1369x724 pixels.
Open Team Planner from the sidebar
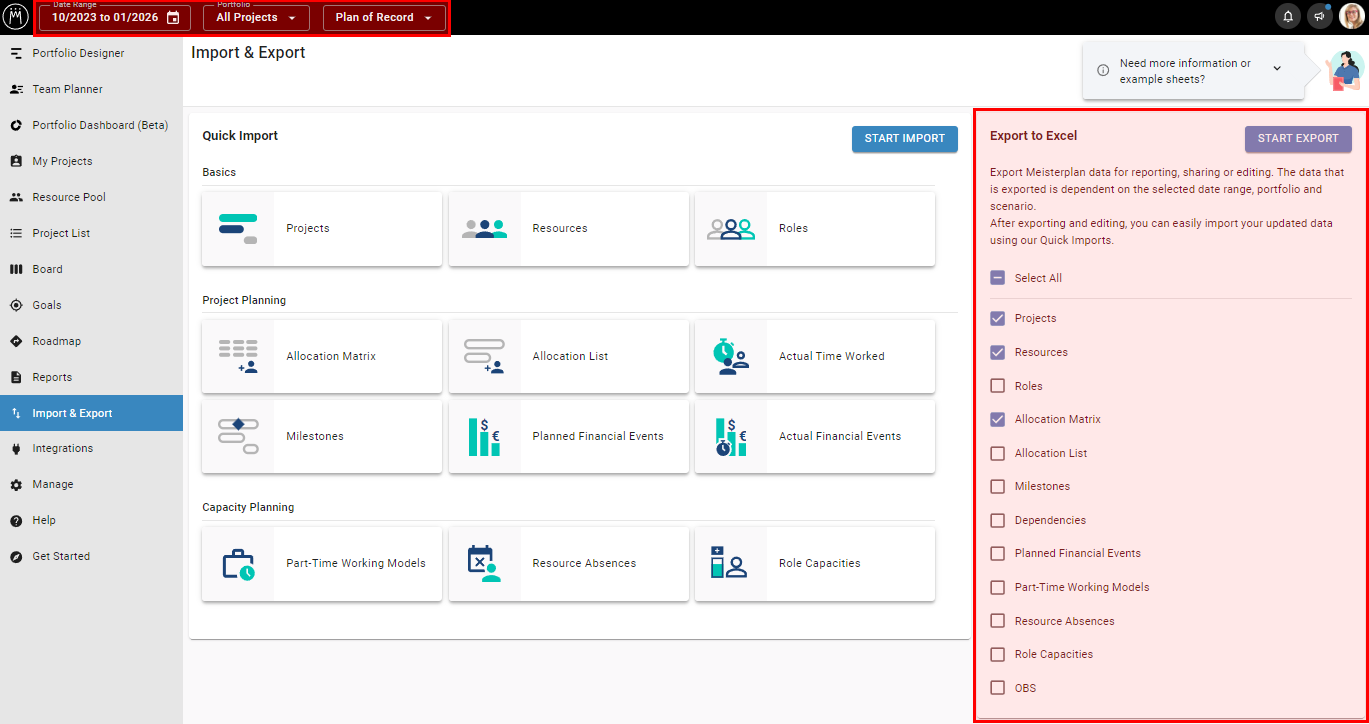91,89
